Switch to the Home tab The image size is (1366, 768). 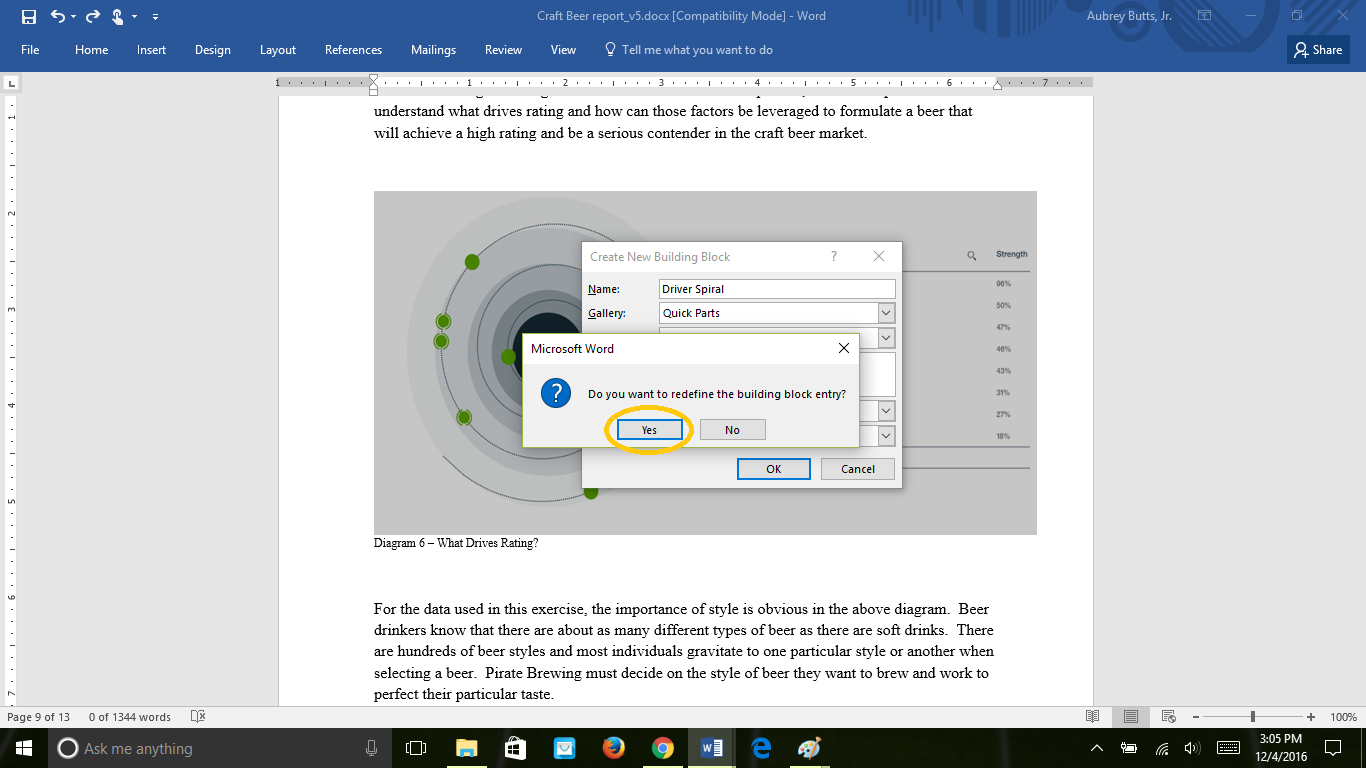point(91,50)
